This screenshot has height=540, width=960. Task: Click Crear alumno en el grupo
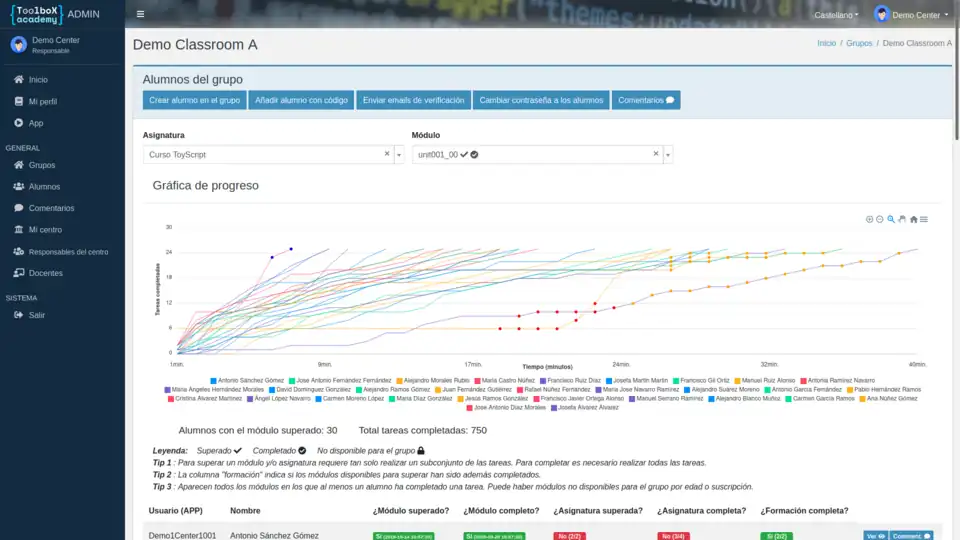coord(194,100)
